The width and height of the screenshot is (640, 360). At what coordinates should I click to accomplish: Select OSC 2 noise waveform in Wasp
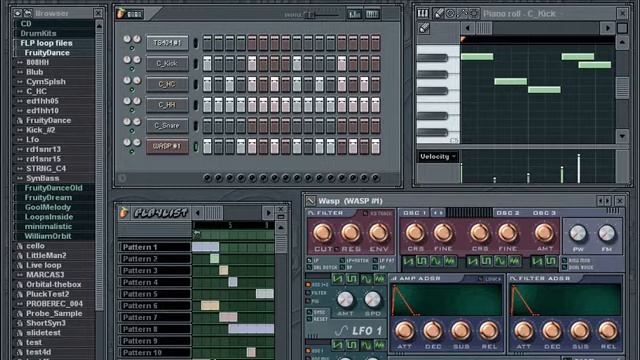pyautogui.click(x=514, y=261)
